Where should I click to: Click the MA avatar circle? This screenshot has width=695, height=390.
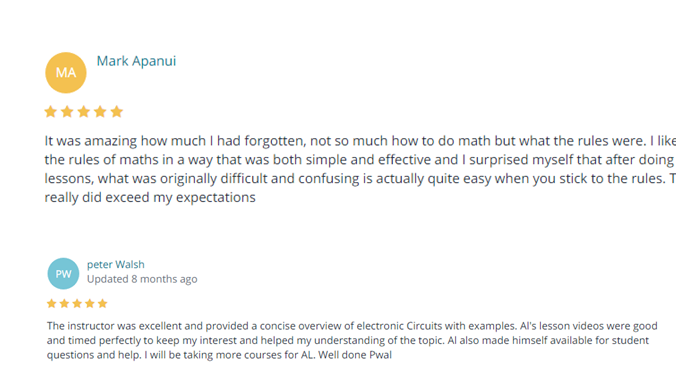(x=66, y=73)
